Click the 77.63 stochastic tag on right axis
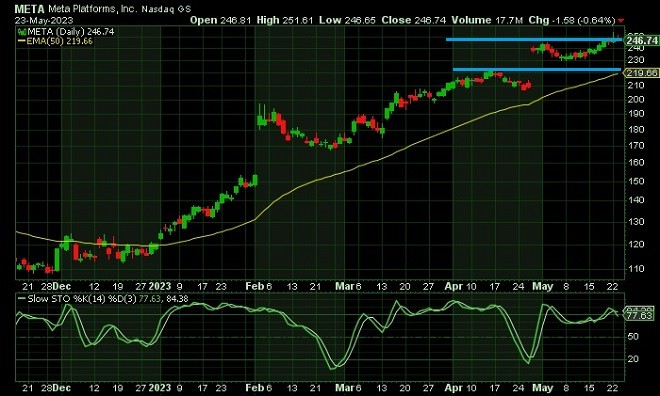 click(639, 316)
